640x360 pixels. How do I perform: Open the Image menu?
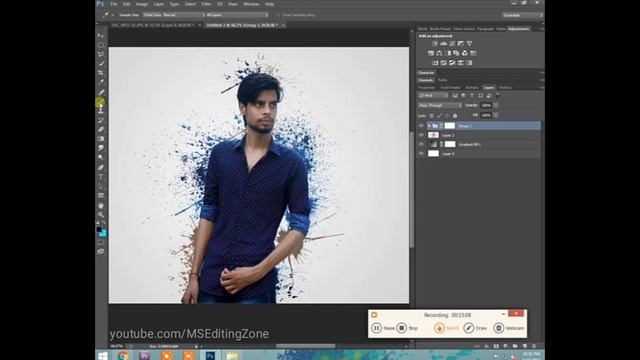click(142, 4)
